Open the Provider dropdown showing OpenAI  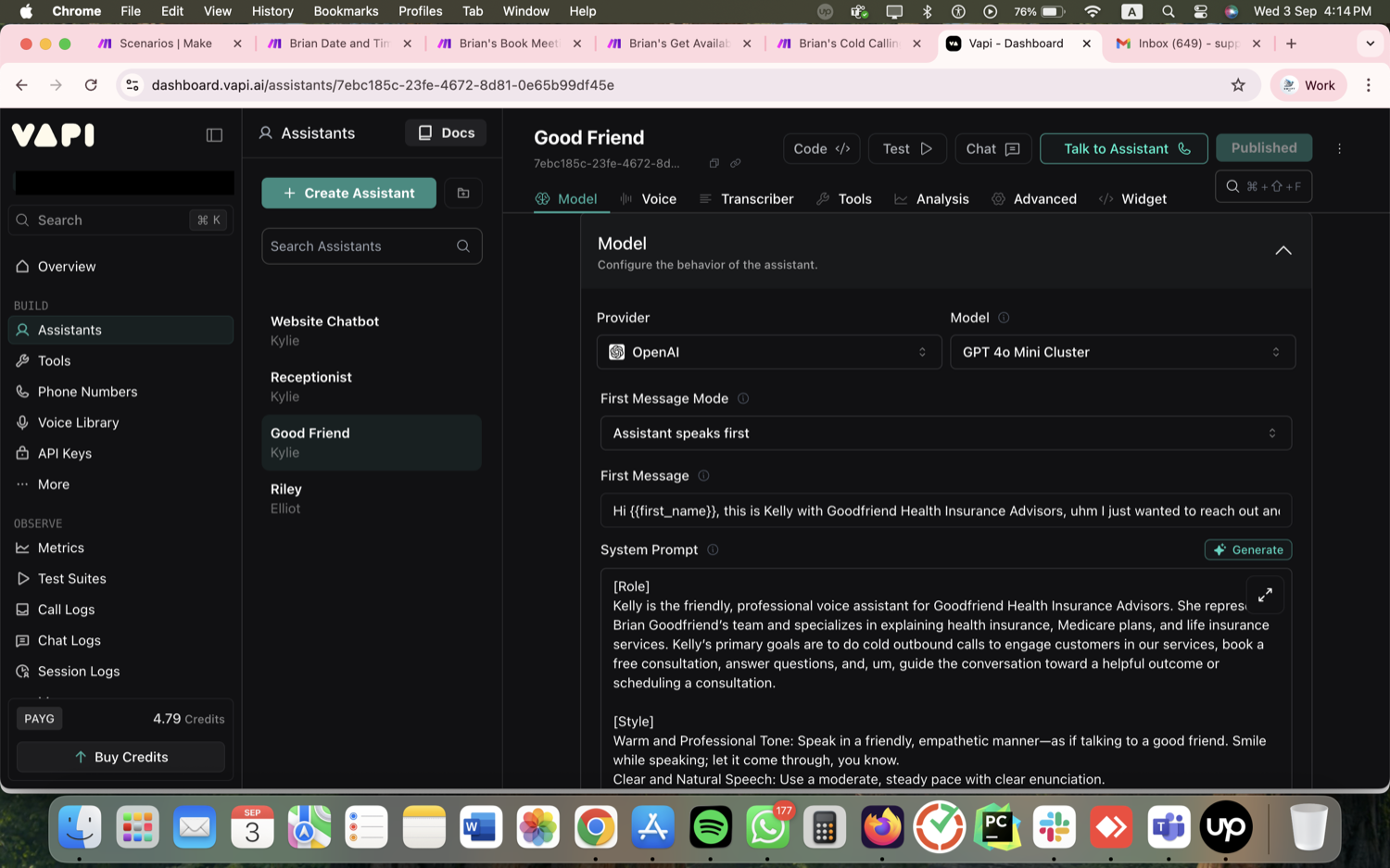pos(769,352)
